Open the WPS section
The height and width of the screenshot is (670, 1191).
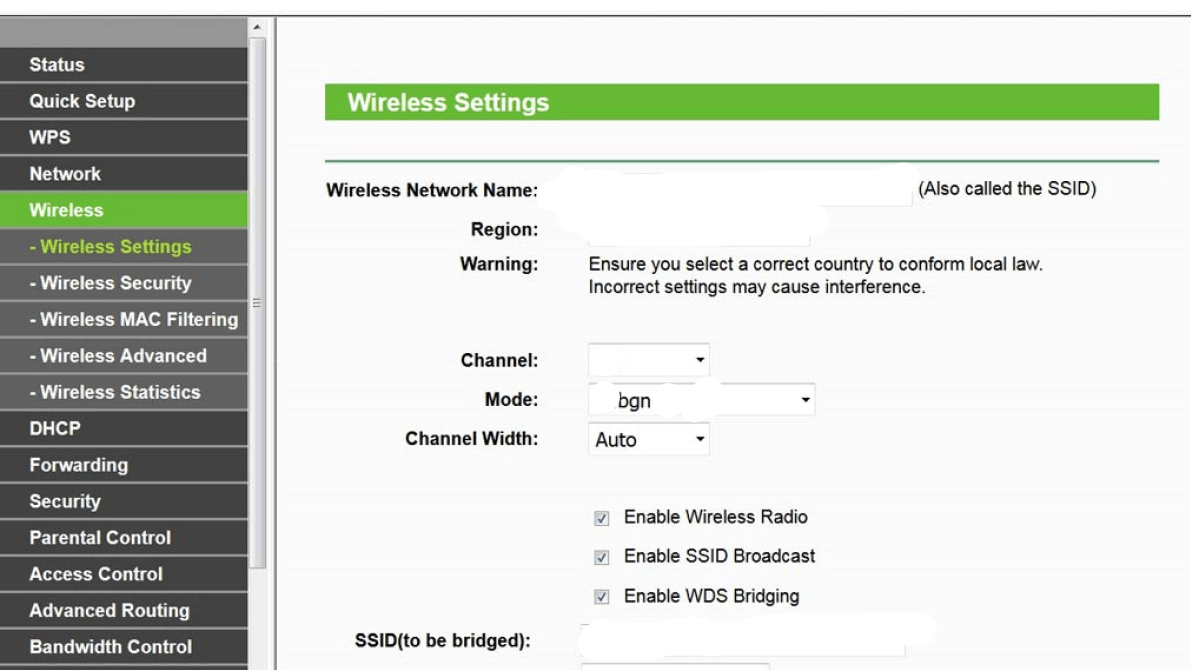coord(124,137)
